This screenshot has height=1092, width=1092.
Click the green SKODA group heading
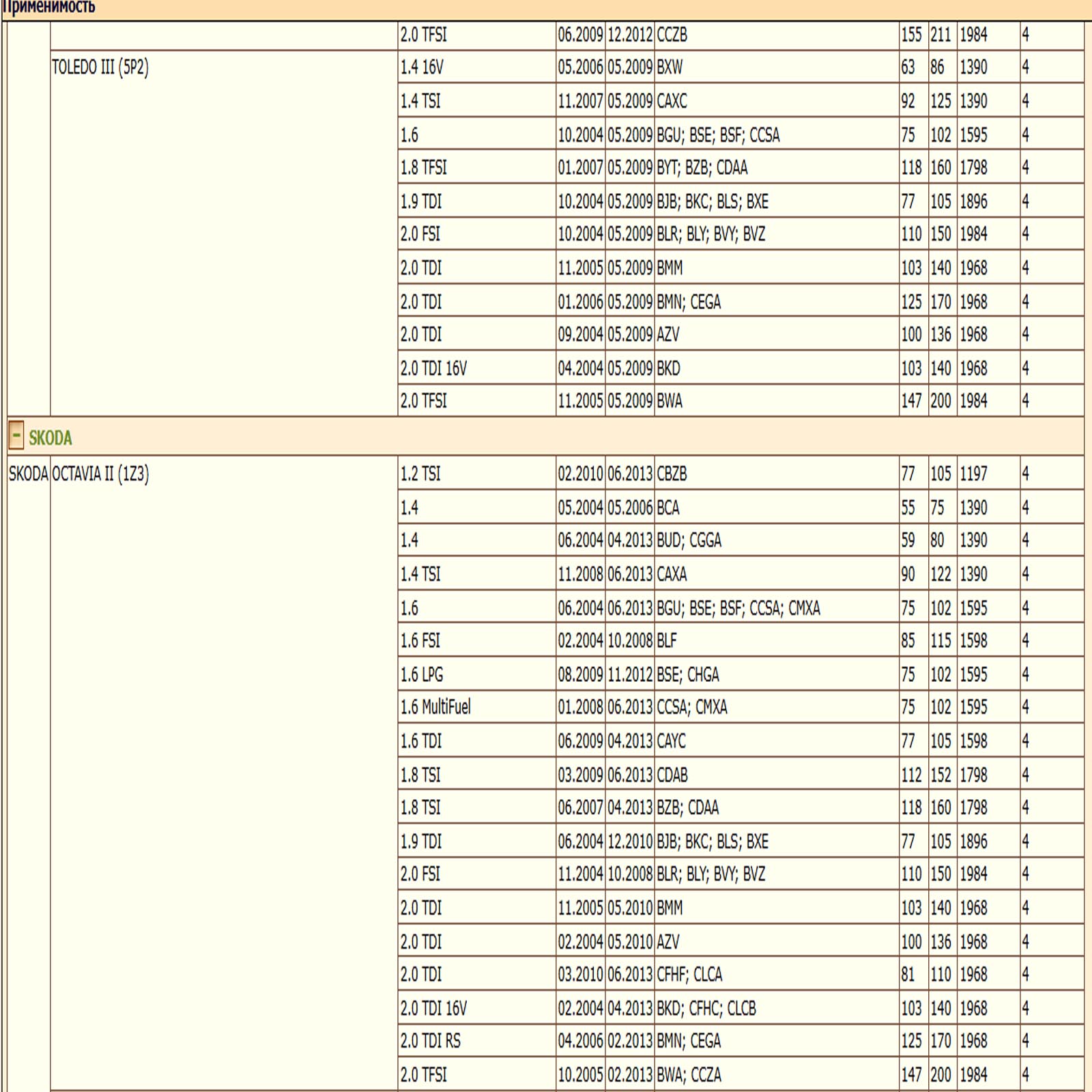(51, 437)
